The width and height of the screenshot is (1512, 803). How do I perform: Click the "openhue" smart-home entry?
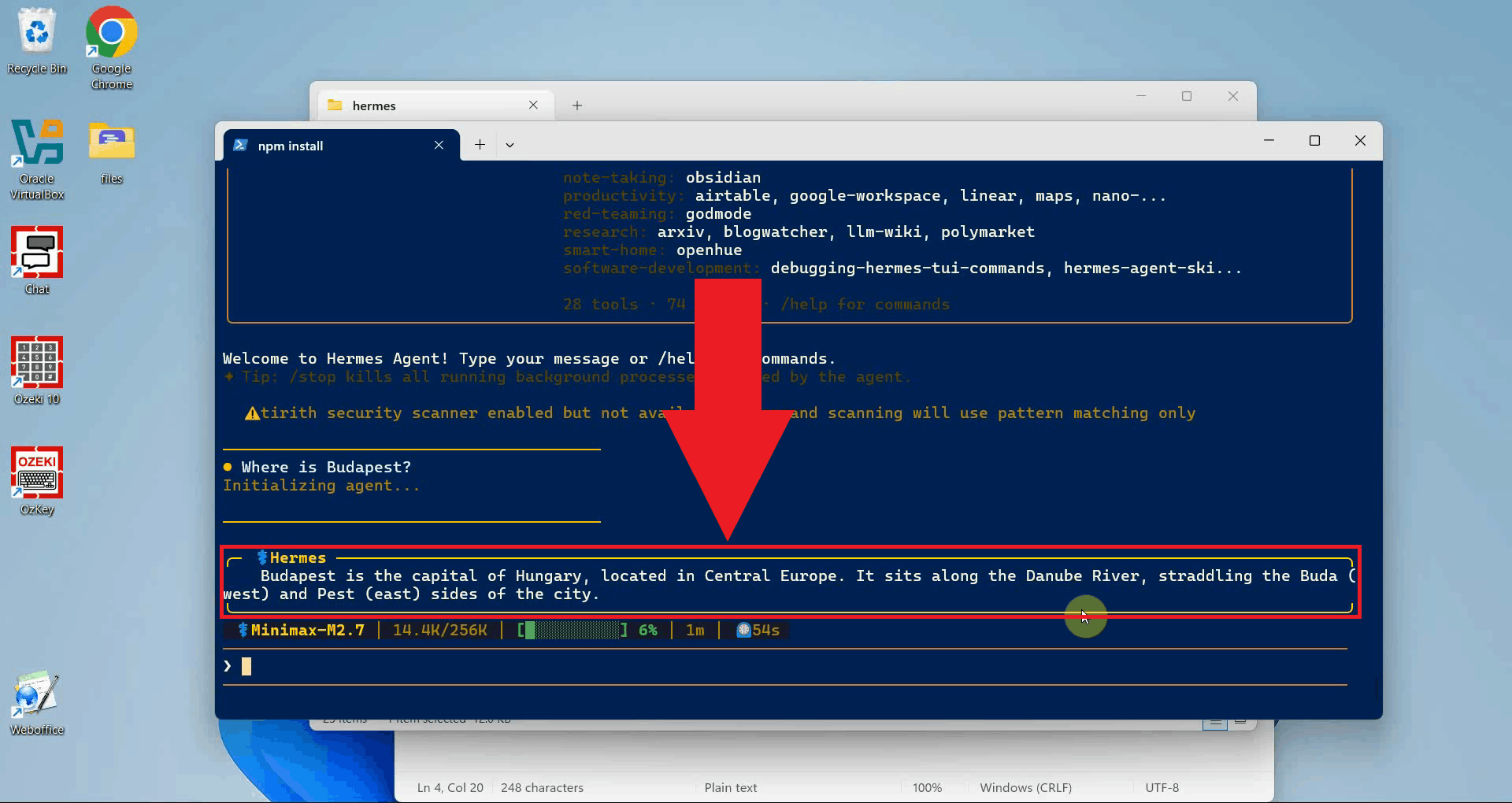click(x=709, y=250)
